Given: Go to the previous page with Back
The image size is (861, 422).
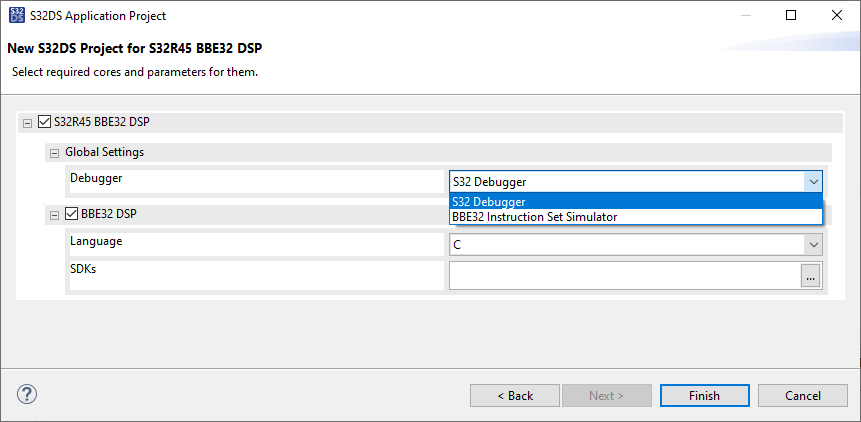Looking at the screenshot, I should coord(515,396).
